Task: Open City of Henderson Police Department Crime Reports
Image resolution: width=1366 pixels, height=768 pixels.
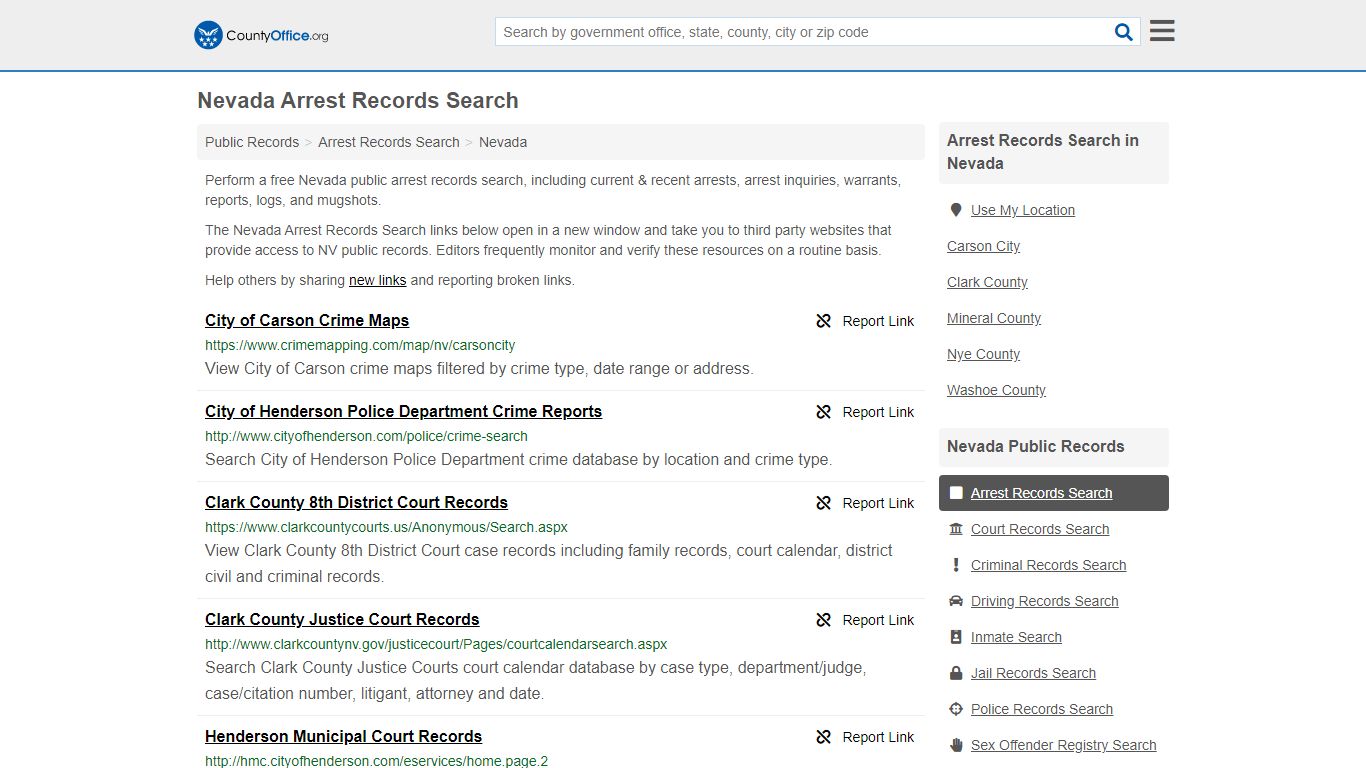Action: pos(403,411)
